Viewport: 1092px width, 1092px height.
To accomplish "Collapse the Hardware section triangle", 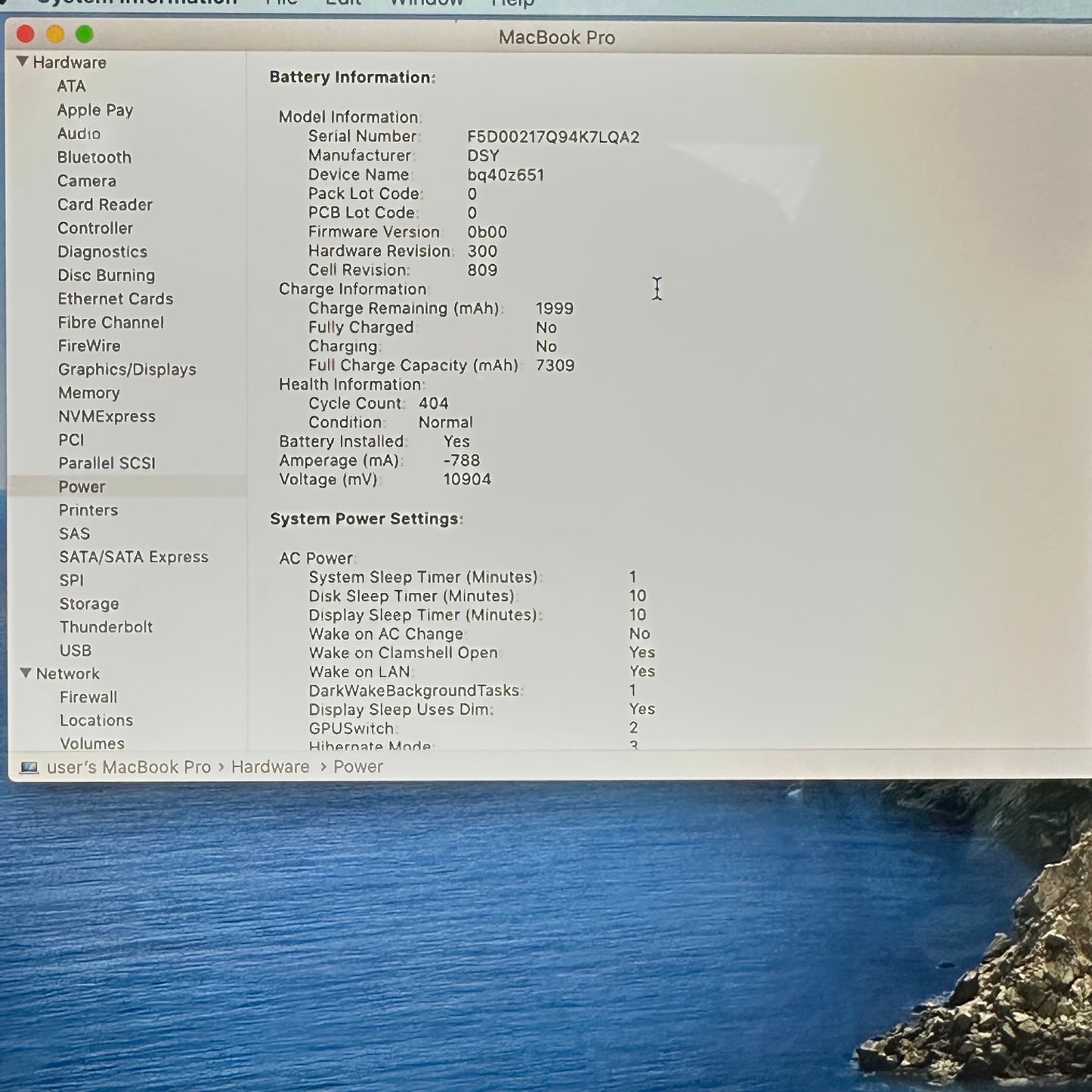I will (x=23, y=61).
